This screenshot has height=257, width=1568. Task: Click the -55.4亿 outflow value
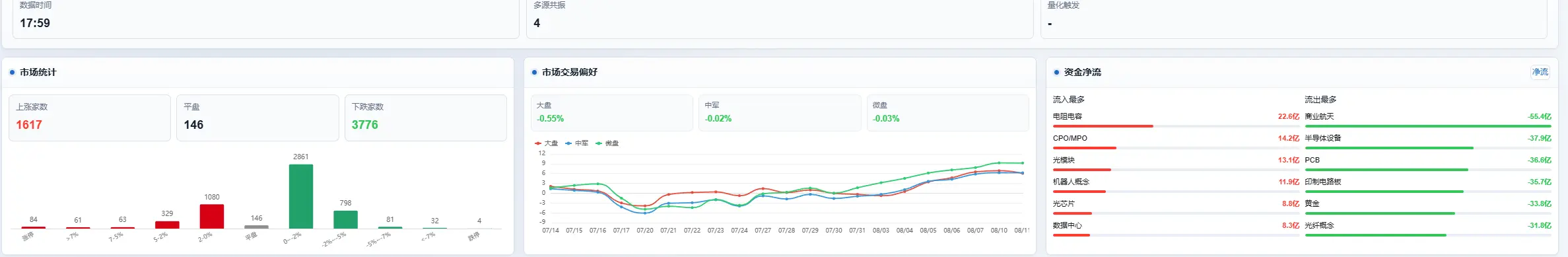coord(1539,116)
